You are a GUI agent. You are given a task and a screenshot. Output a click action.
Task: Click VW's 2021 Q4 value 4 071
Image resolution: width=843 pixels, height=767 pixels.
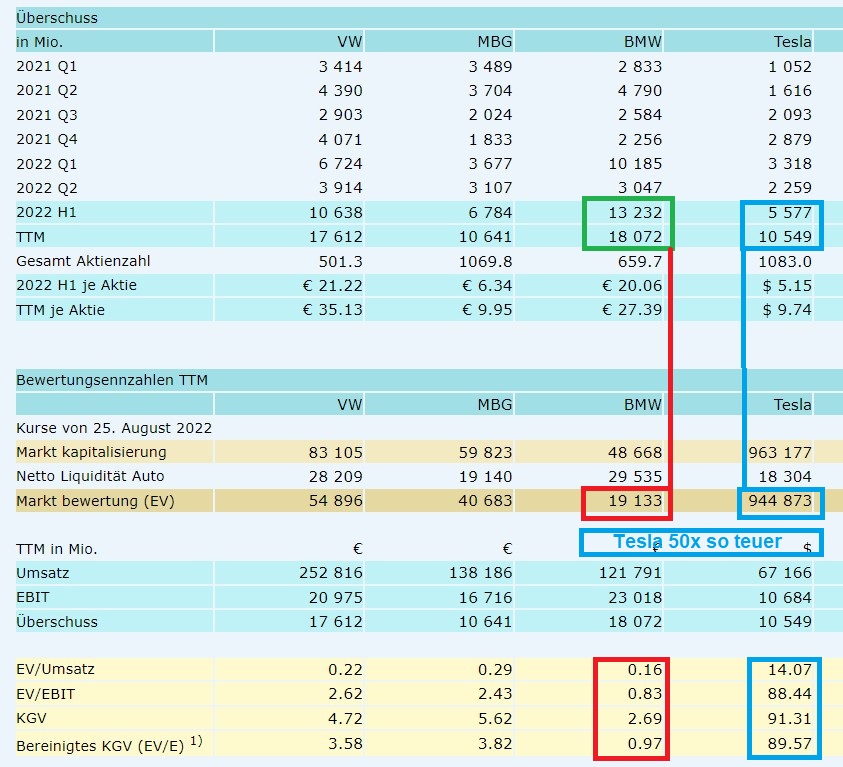coord(340,140)
